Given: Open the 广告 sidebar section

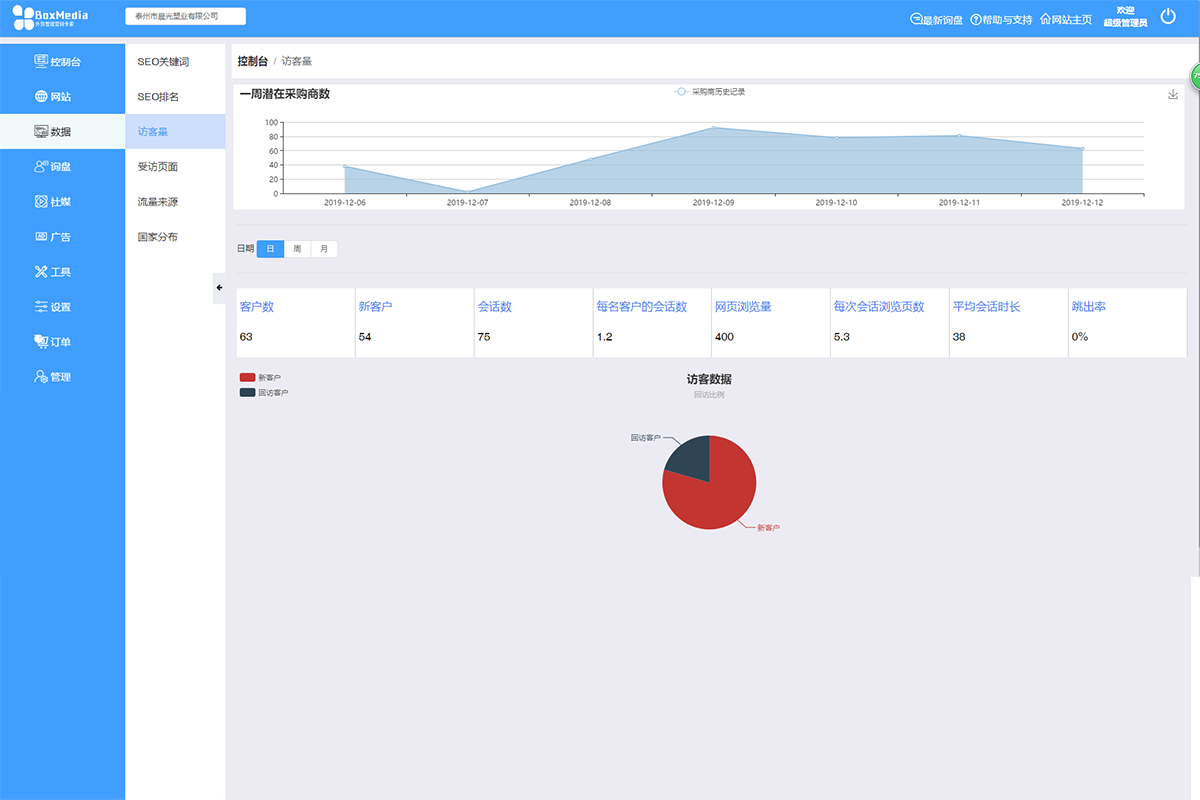Looking at the screenshot, I should click(x=62, y=237).
